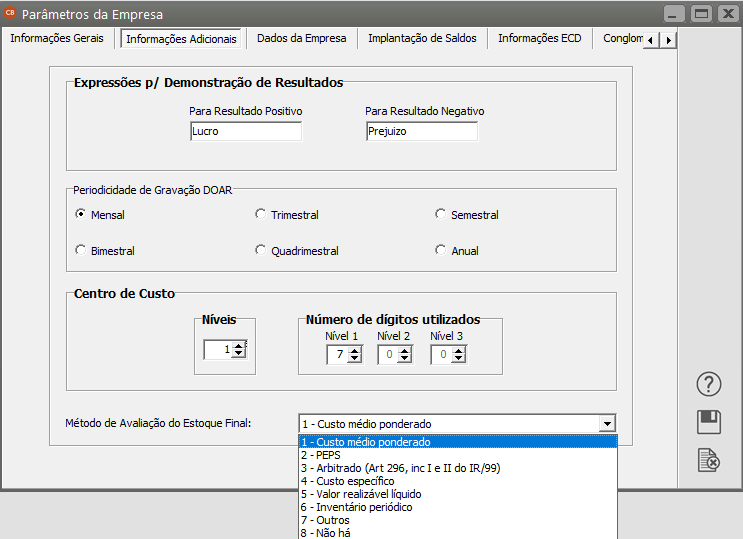Screen dimensions: 743x539
Task: Click the save floppy disk icon
Action: [x=708, y=422]
